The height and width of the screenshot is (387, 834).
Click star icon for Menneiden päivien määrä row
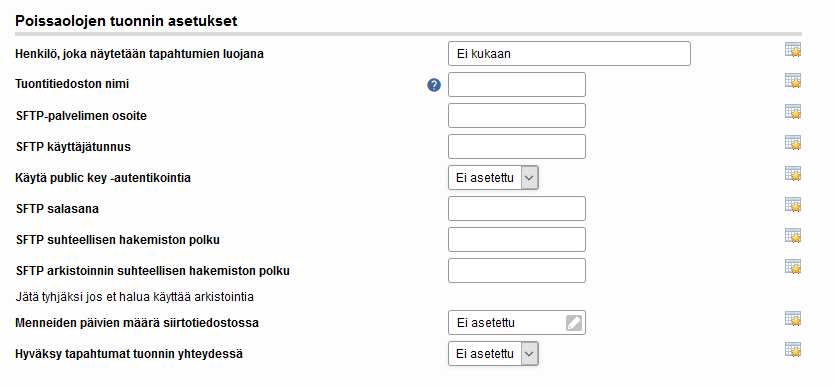coord(793,319)
